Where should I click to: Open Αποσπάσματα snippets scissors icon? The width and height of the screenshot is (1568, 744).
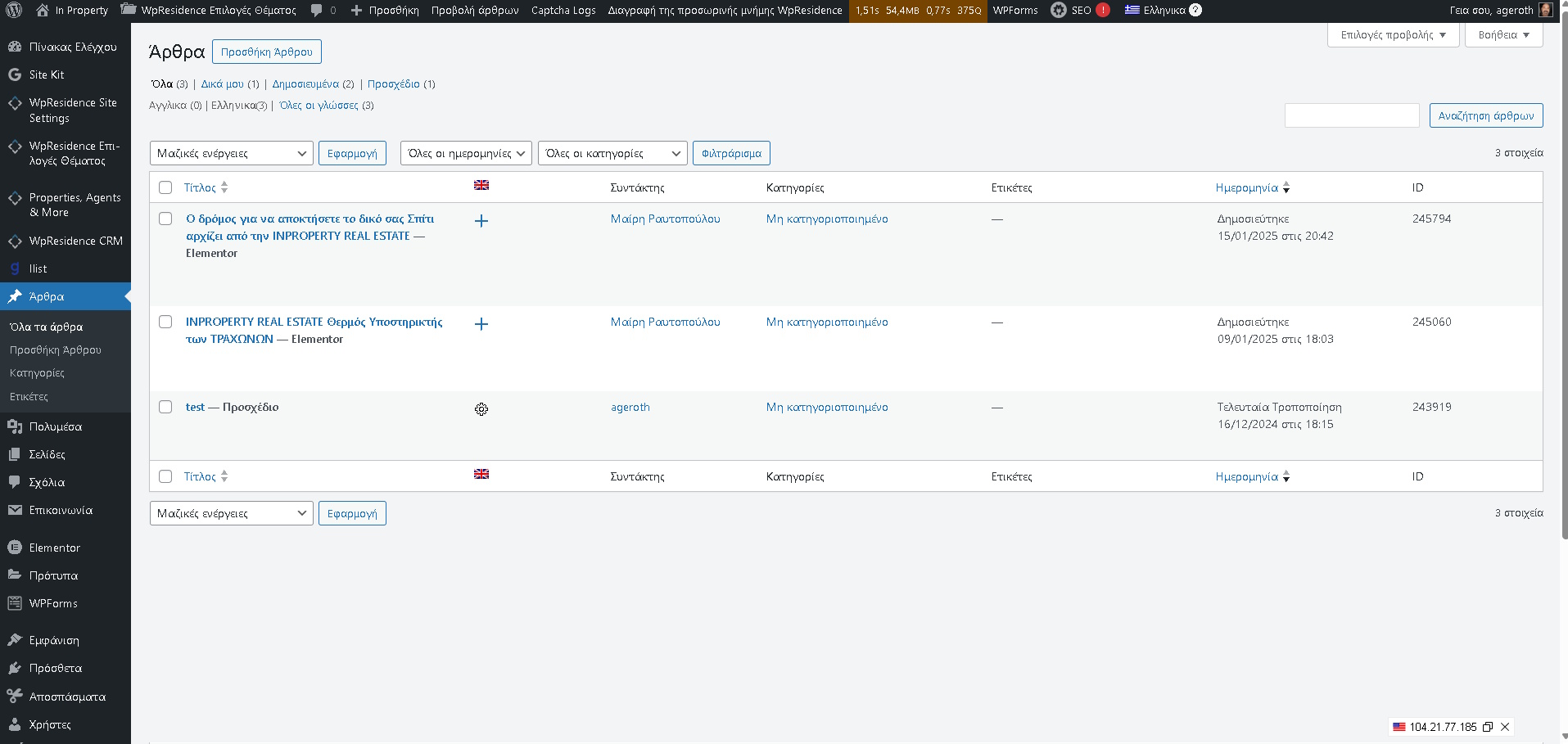pos(15,697)
